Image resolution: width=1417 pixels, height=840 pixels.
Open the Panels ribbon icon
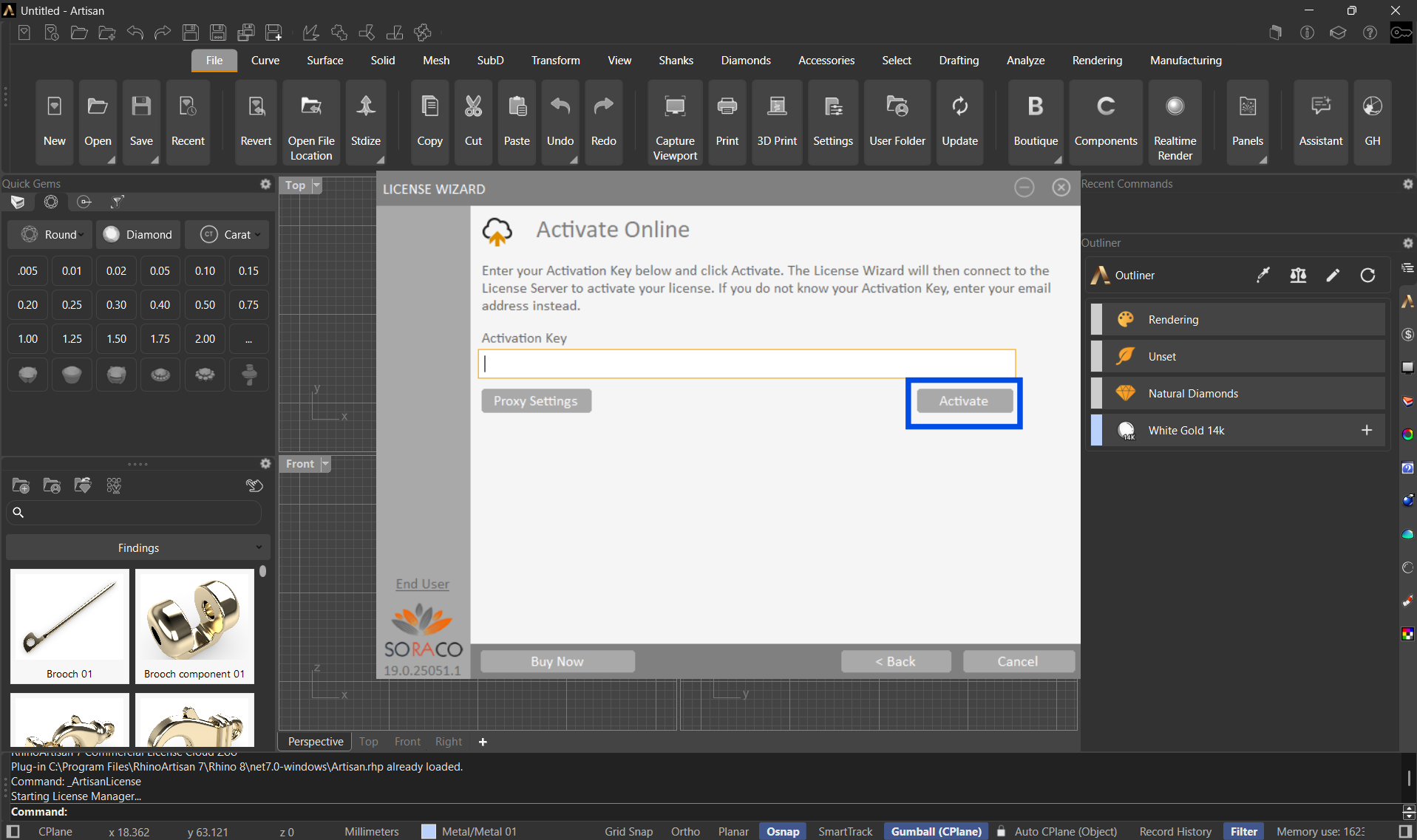point(1248,121)
